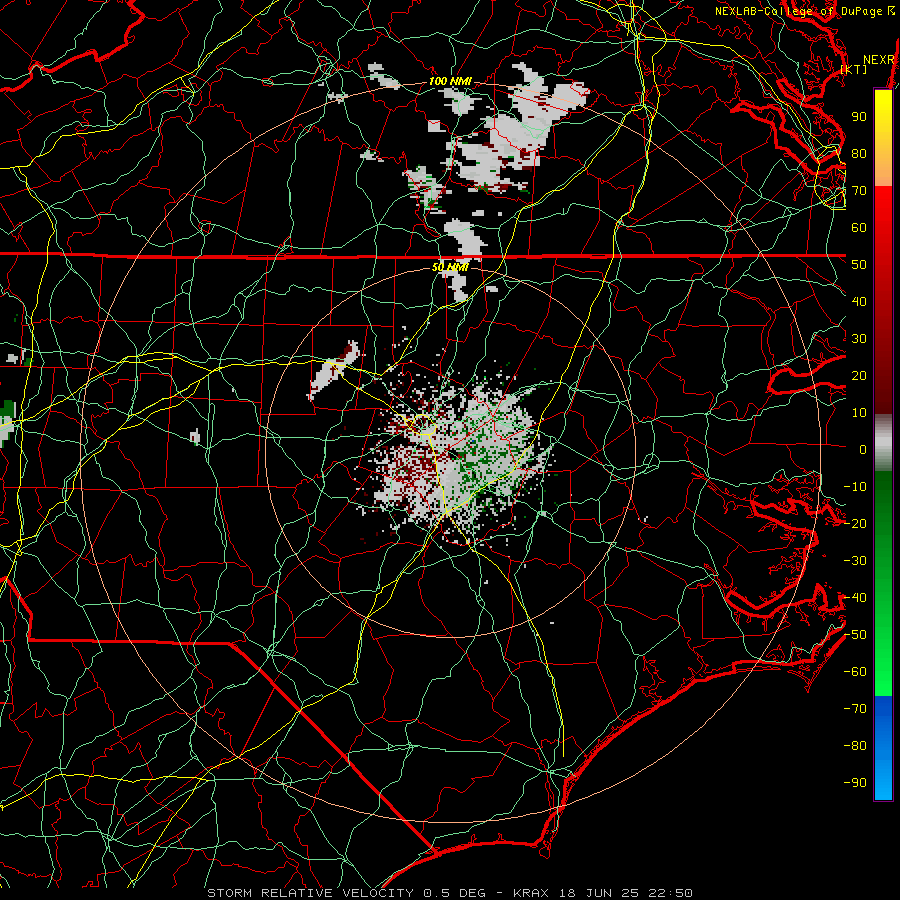Click the '-70' value on the velocity scale
Viewport: 900px width, 900px height.
855,709
